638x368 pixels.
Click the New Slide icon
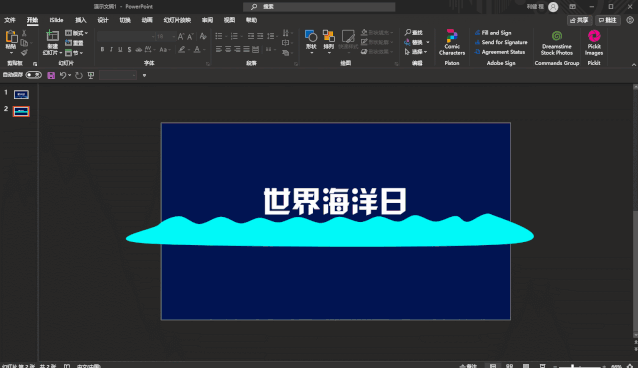52,36
